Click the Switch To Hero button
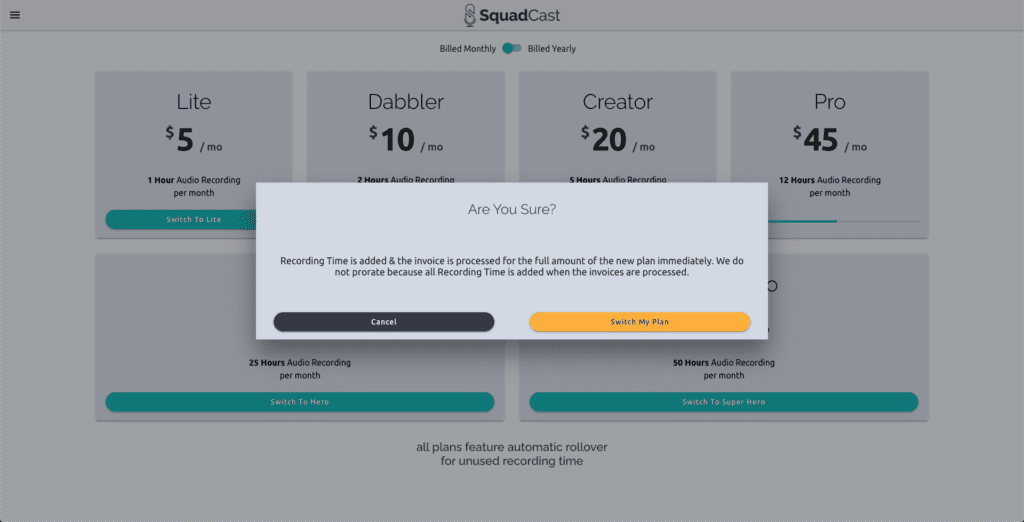Viewport: 1024px width, 522px height. point(300,402)
